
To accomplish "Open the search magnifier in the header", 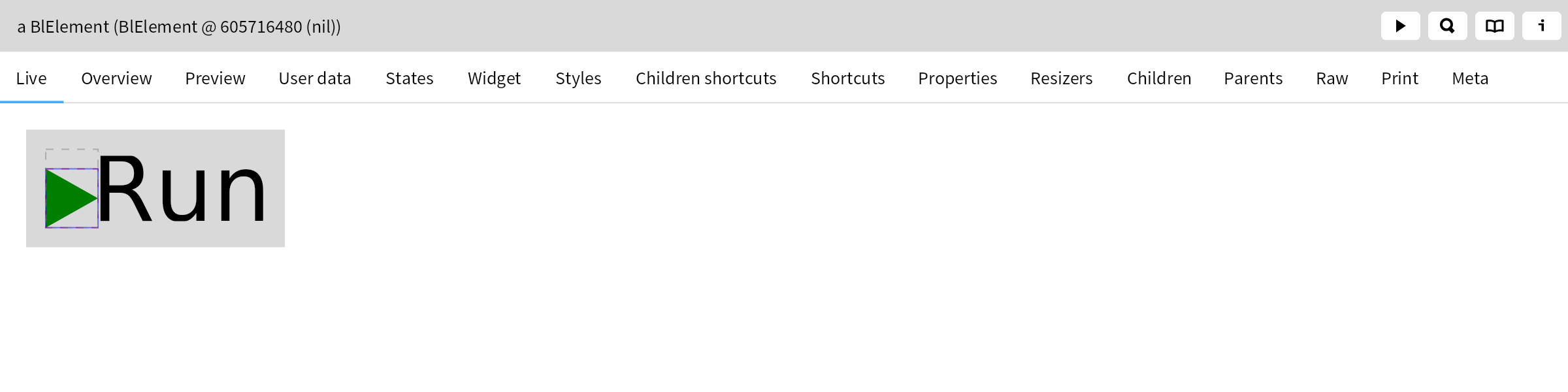I will click(1447, 26).
